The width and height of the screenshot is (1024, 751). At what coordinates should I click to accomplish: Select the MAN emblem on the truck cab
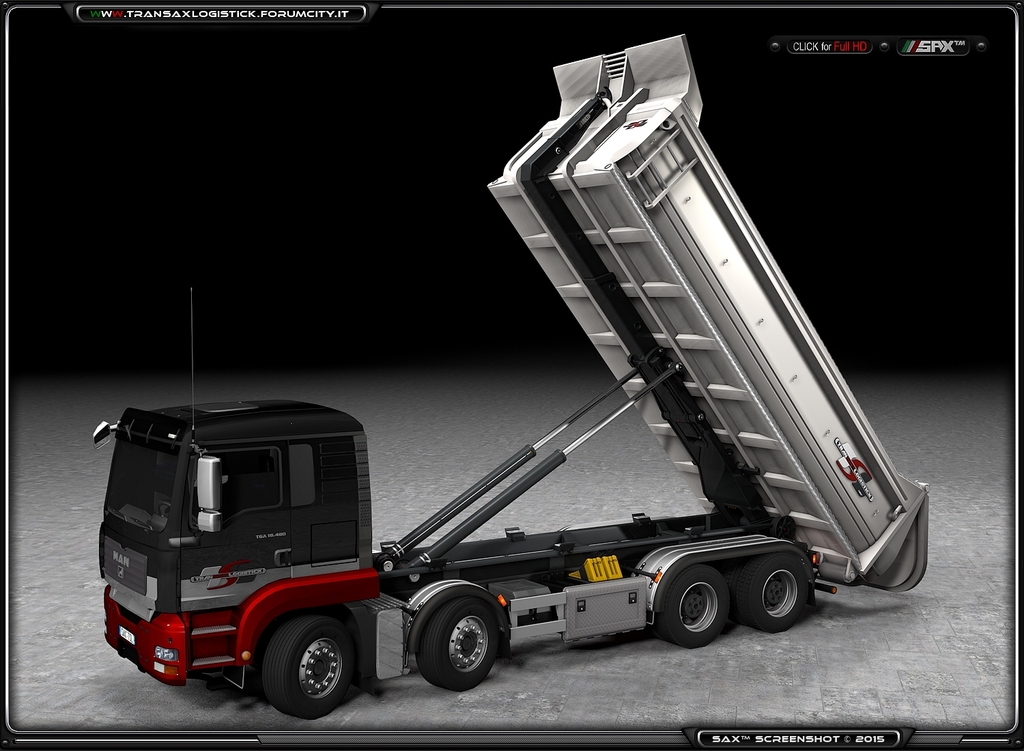(x=119, y=558)
